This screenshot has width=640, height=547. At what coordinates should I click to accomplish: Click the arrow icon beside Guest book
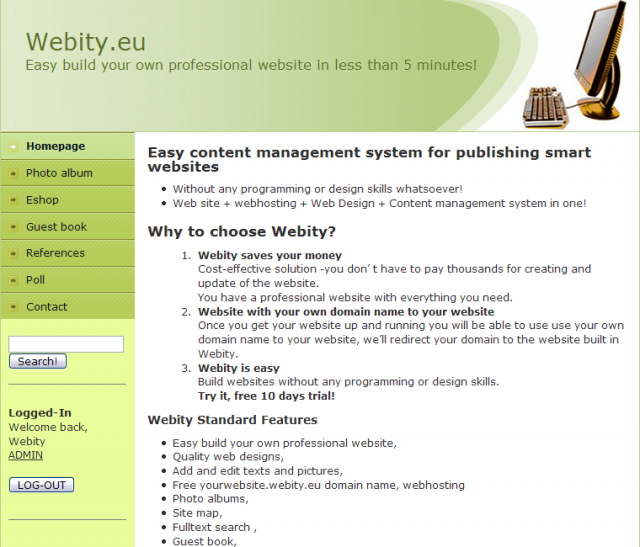tap(13, 227)
